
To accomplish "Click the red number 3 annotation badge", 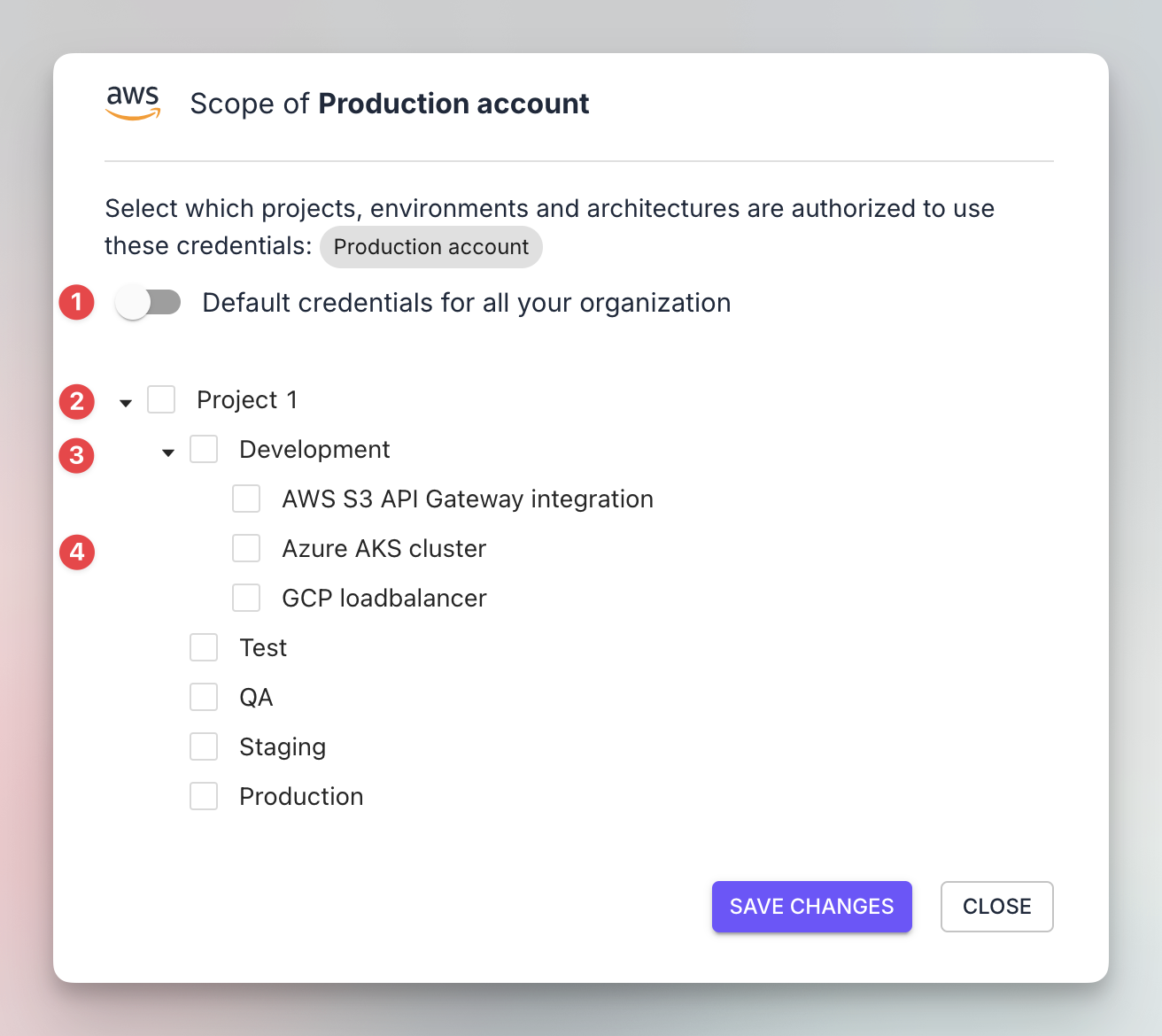I will [x=77, y=455].
